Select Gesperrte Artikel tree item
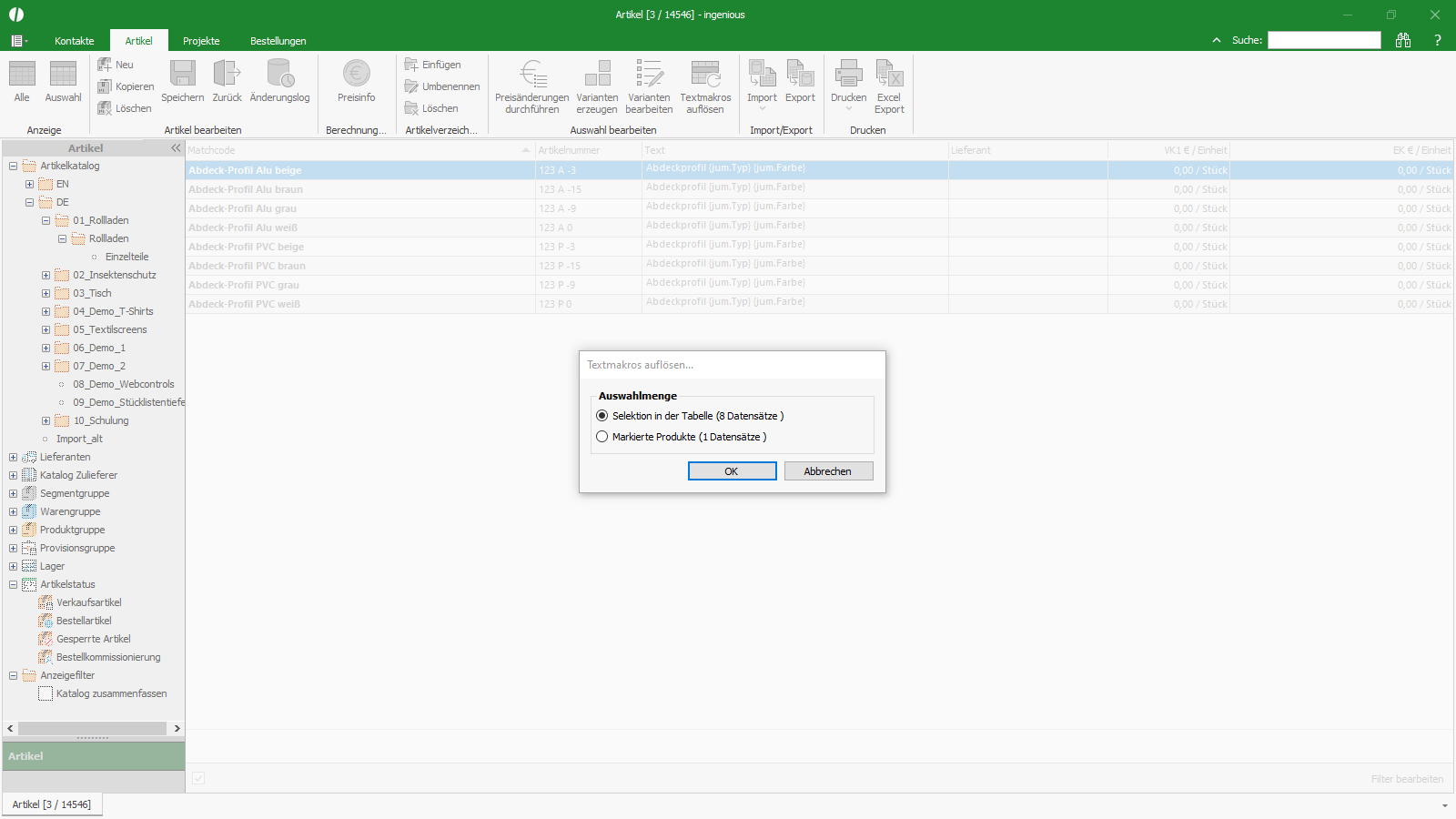Image resolution: width=1456 pixels, height=819 pixels. tap(94, 639)
